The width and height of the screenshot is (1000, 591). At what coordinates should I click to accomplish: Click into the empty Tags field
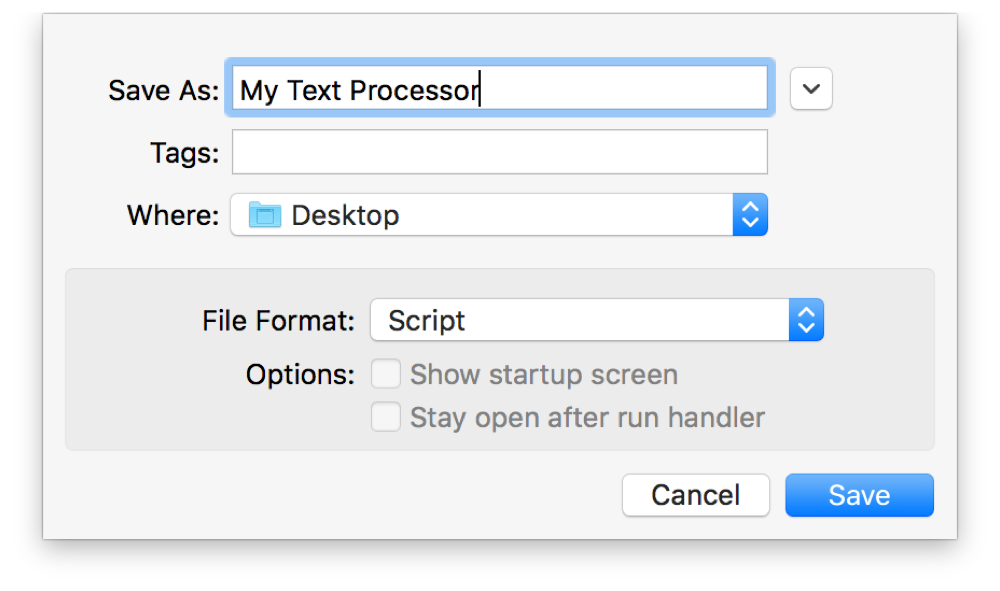tap(499, 152)
